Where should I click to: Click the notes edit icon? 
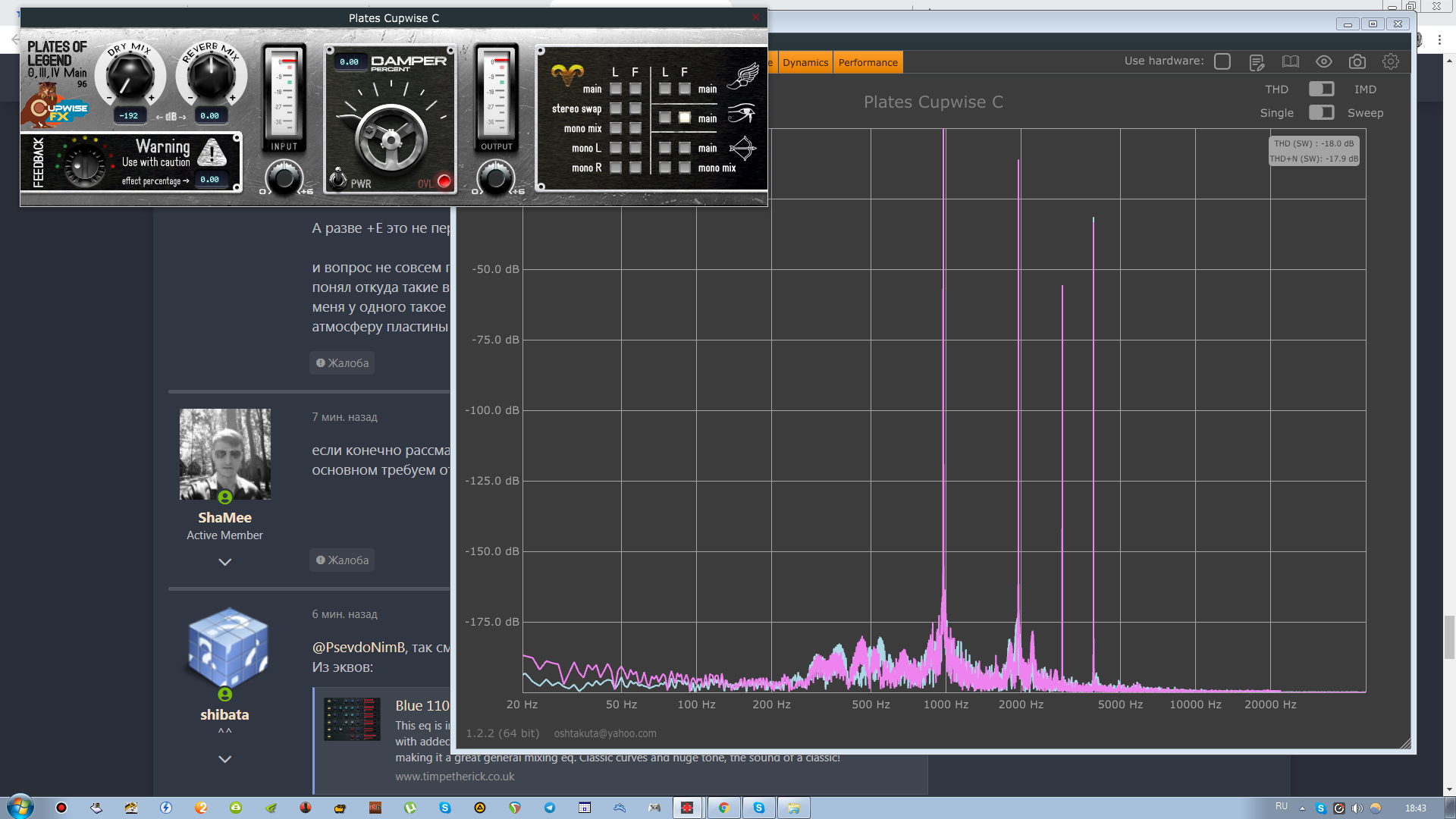tap(1257, 62)
